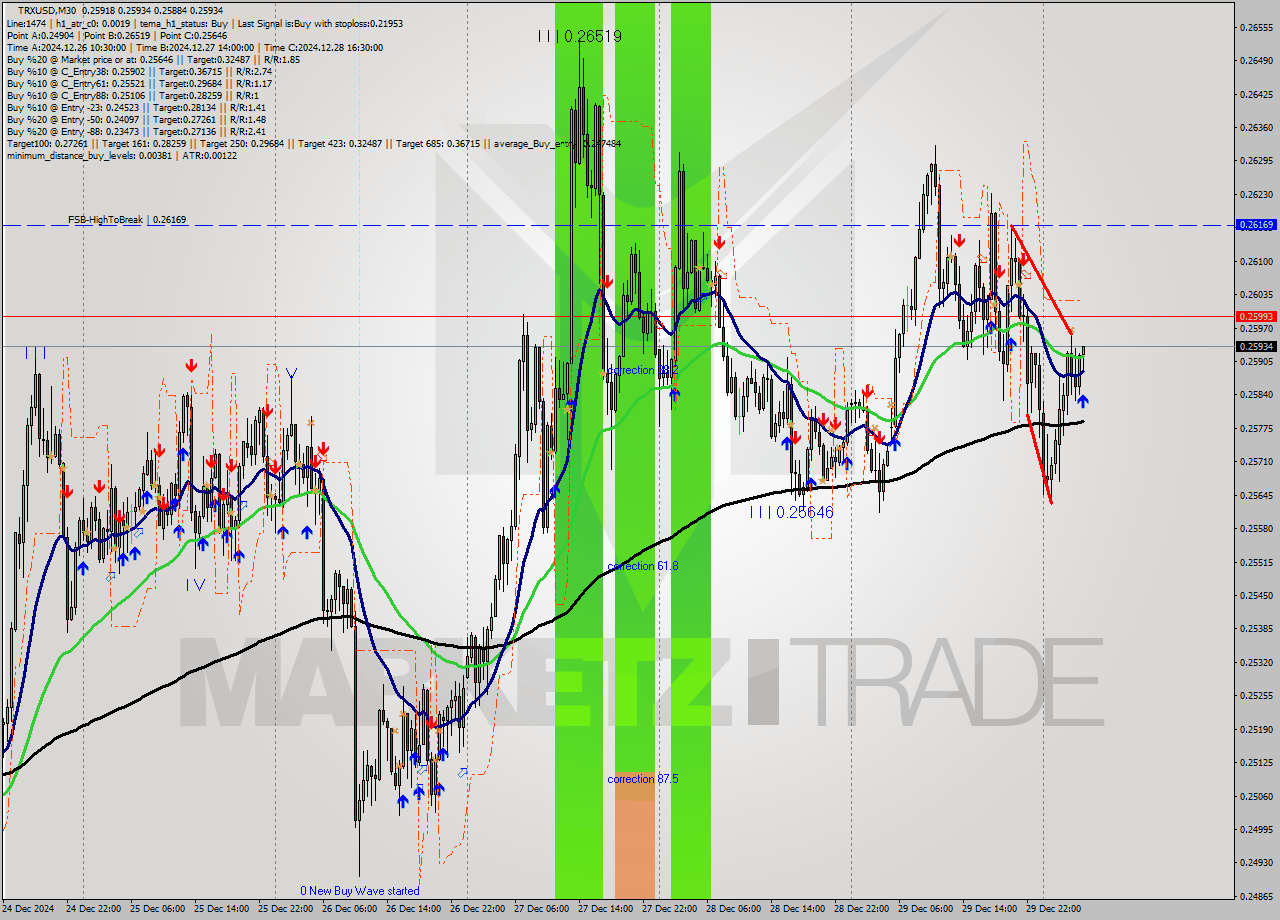
Task: Click the 'Buy %10 @ C_Entry88: 0.25106' line
Action: coord(133,95)
